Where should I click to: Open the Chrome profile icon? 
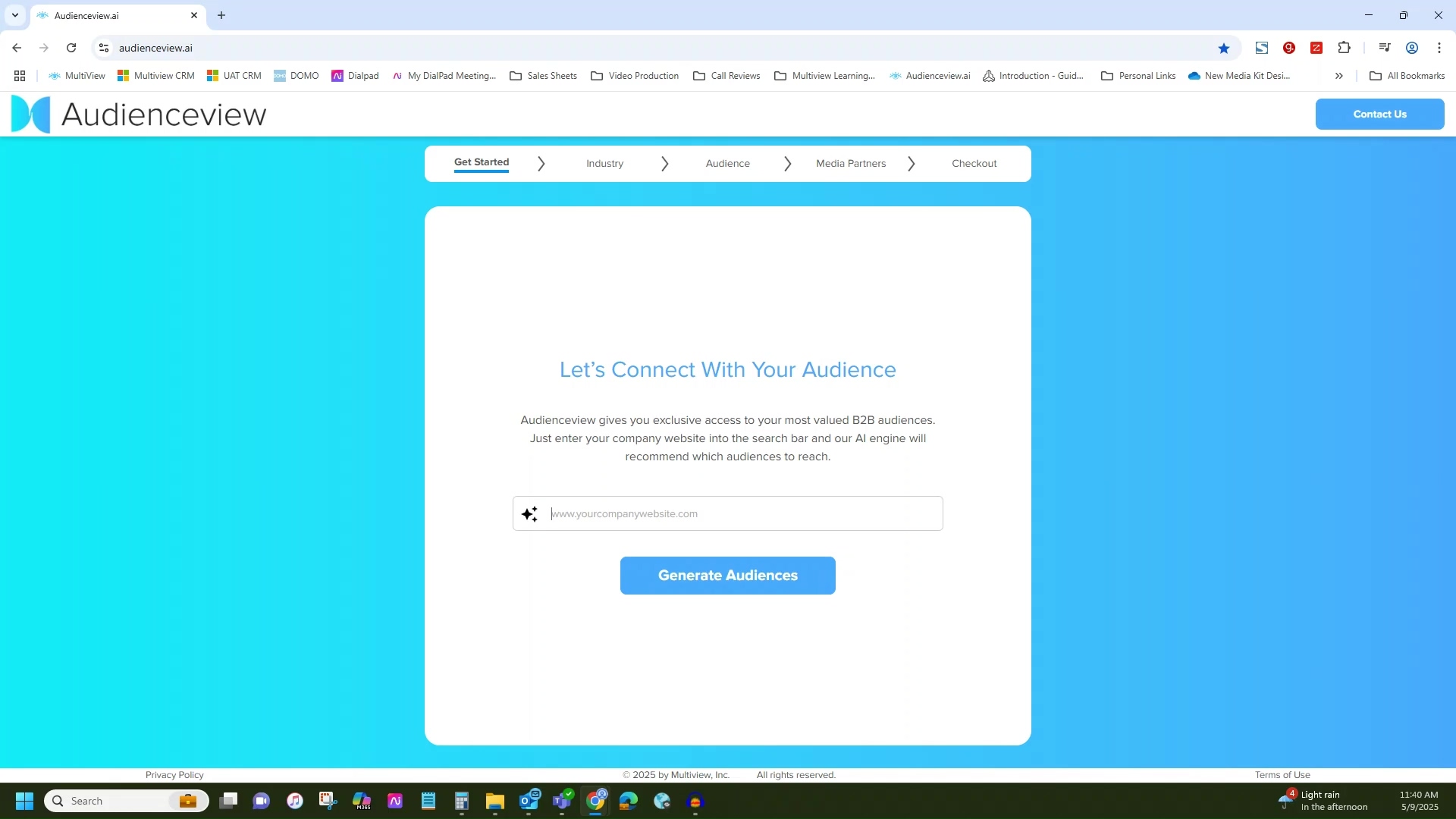pos(1412,48)
